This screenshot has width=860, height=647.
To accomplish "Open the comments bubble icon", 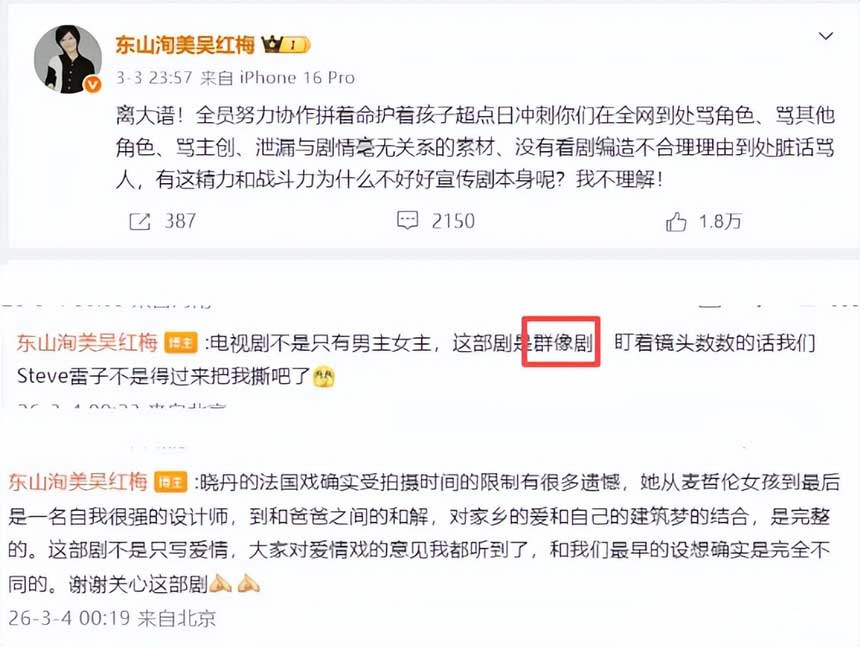I will click(407, 220).
